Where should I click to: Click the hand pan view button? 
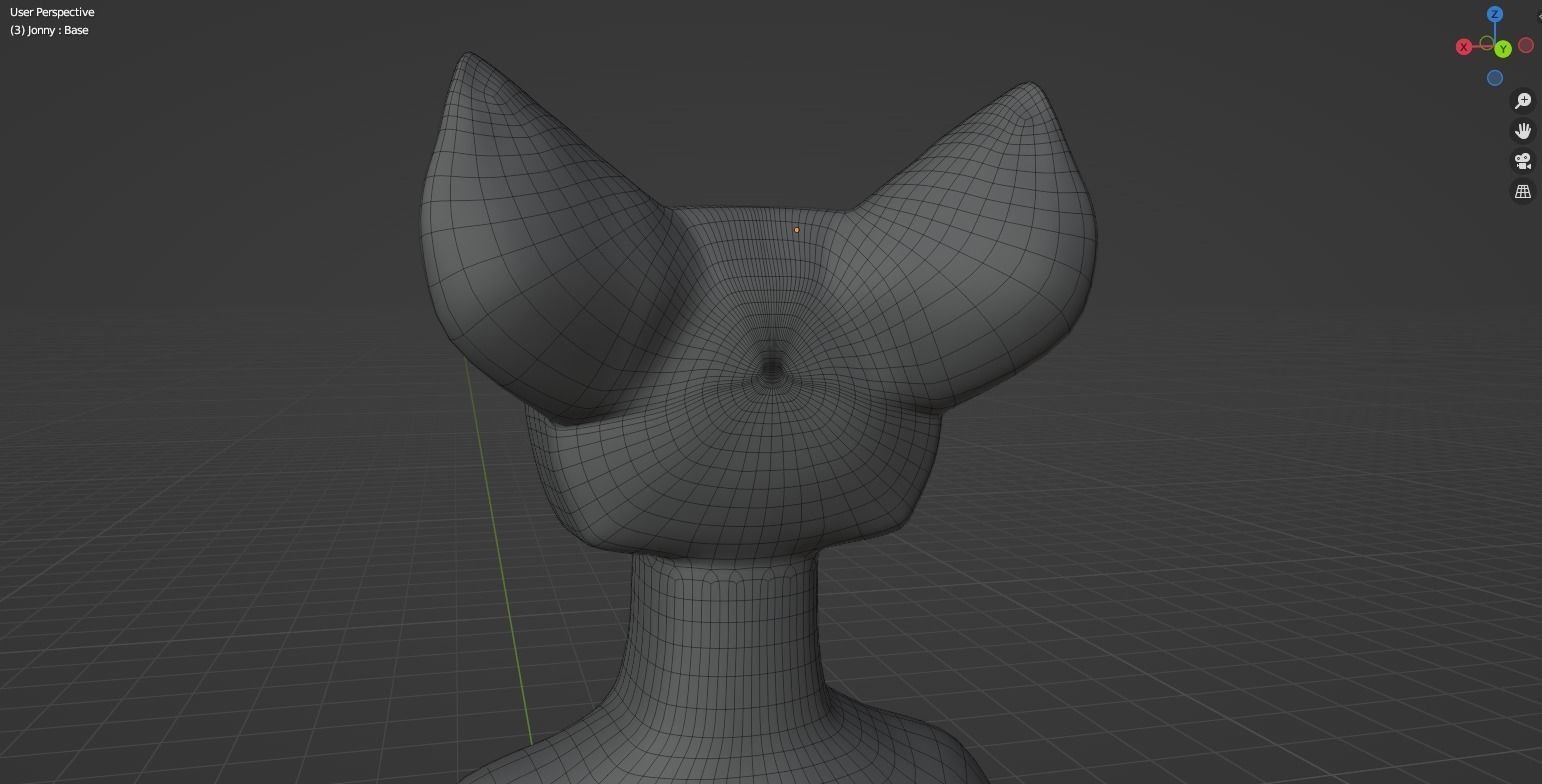point(1523,131)
